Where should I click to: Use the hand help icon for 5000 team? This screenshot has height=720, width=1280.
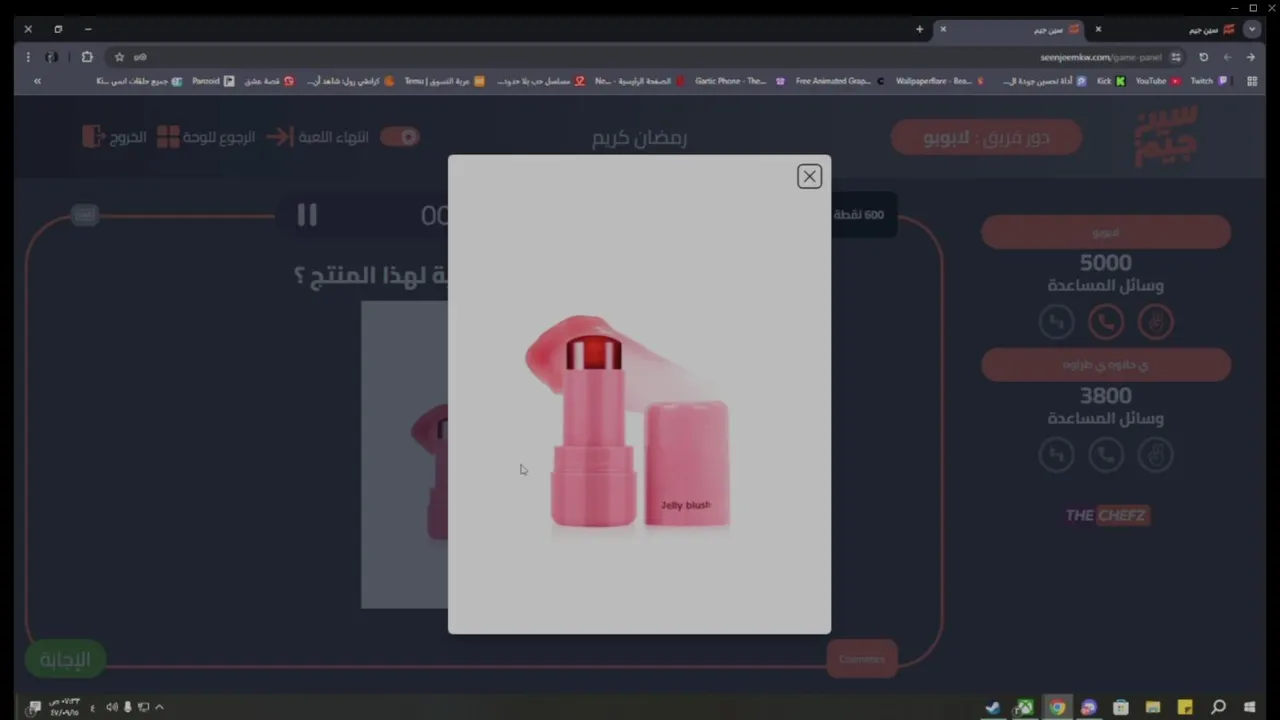coord(1155,322)
